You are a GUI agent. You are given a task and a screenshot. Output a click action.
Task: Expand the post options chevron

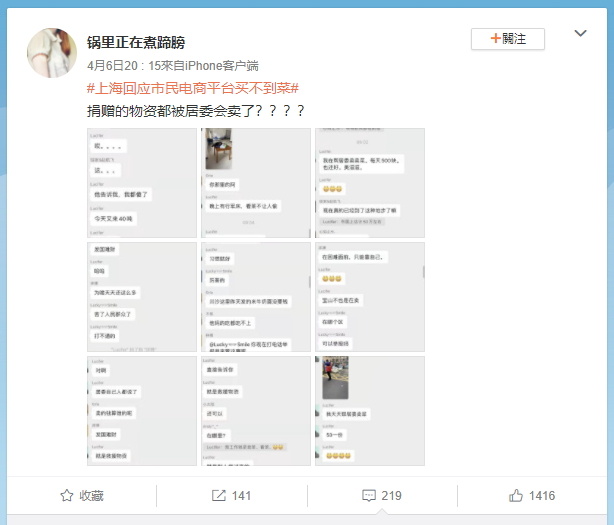click(580, 33)
